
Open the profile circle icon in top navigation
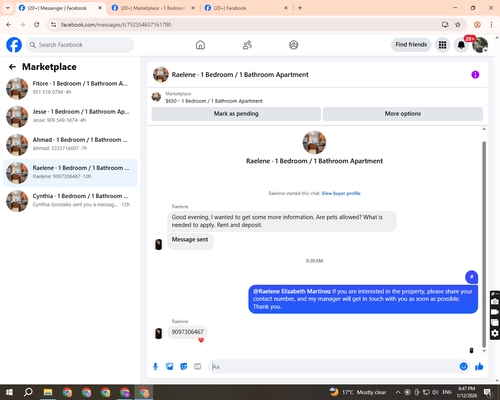pyautogui.click(x=294, y=45)
